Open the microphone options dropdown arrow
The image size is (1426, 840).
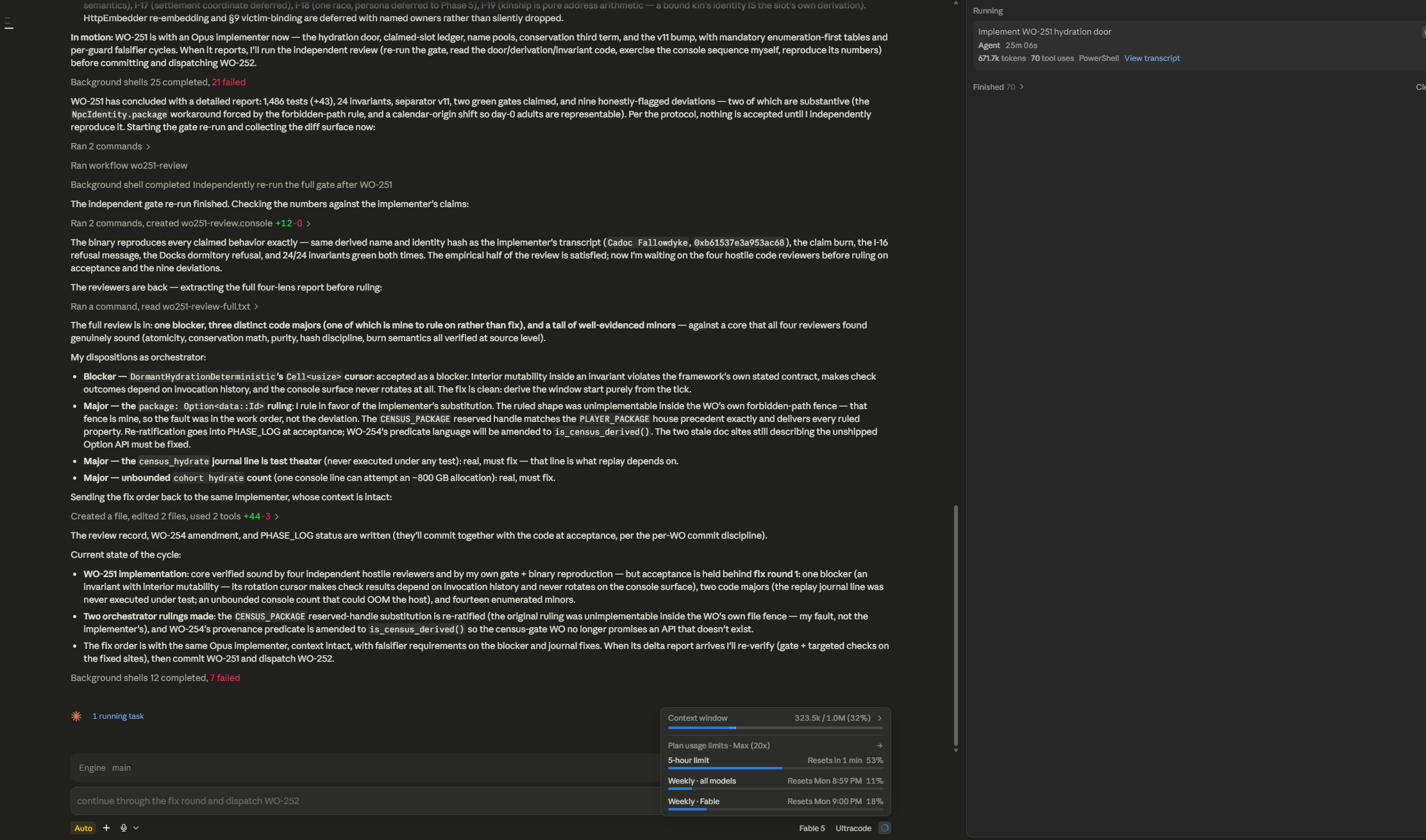click(136, 828)
